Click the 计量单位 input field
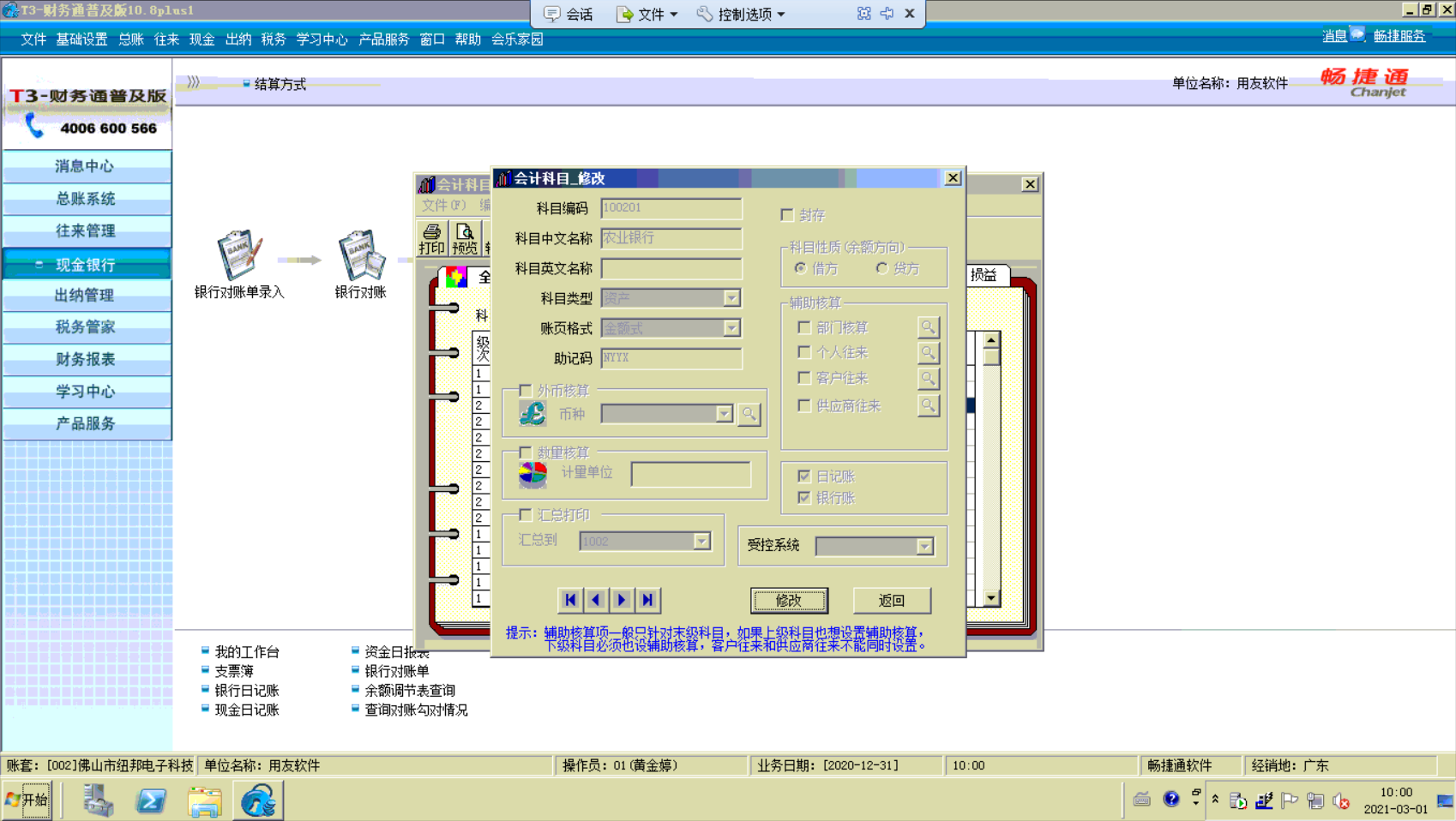The height and width of the screenshot is (821, 1456). tap(691, 474)
